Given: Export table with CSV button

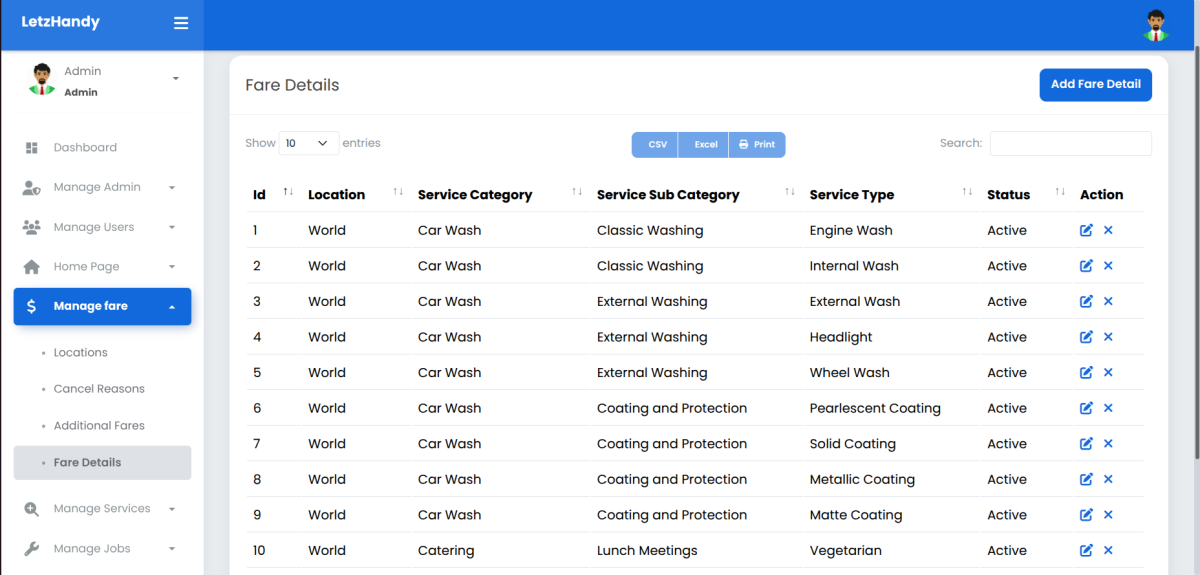Looking at the screenshot, I should point(656,144).
